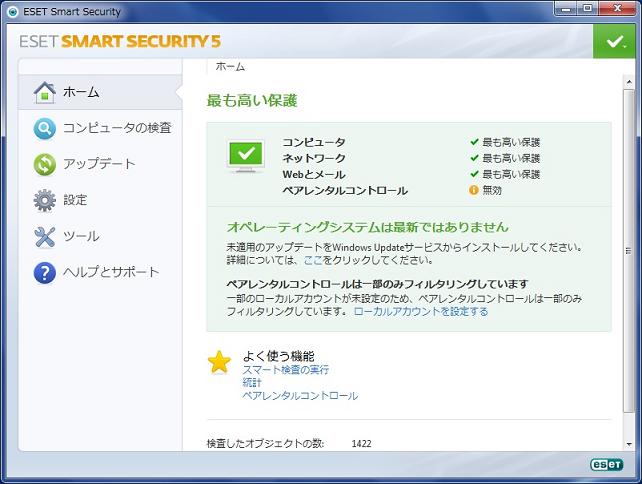Click the ネットワーク protection label
The width and height of the screenshot is (642, 484).
click(x=314, y=158)
